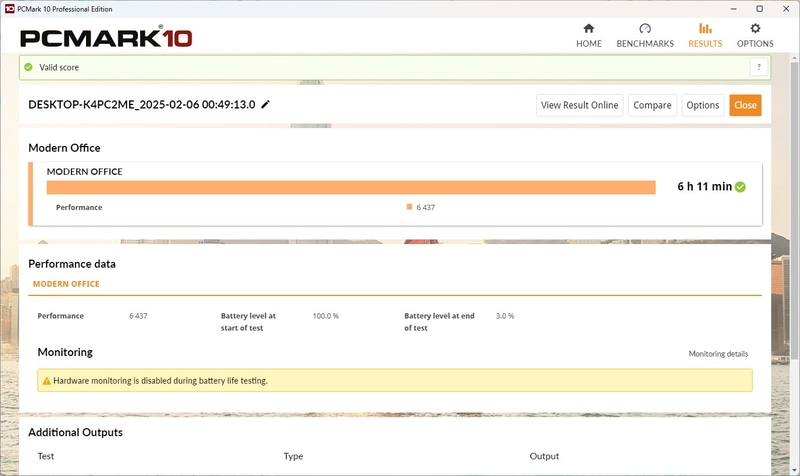This screenshot has width=800, height=476.
Task: Click scrollbar down arrow
Action: coord(794,470)
